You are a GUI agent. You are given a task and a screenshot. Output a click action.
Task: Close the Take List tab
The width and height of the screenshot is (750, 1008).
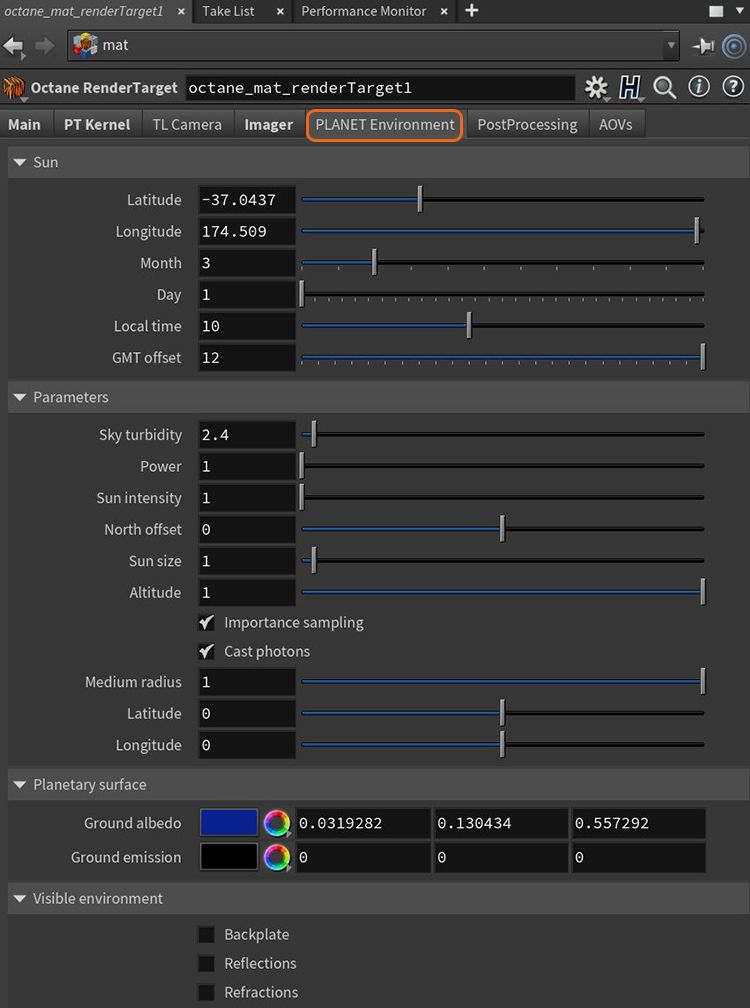pyautogui.click(x=280, y=12)
